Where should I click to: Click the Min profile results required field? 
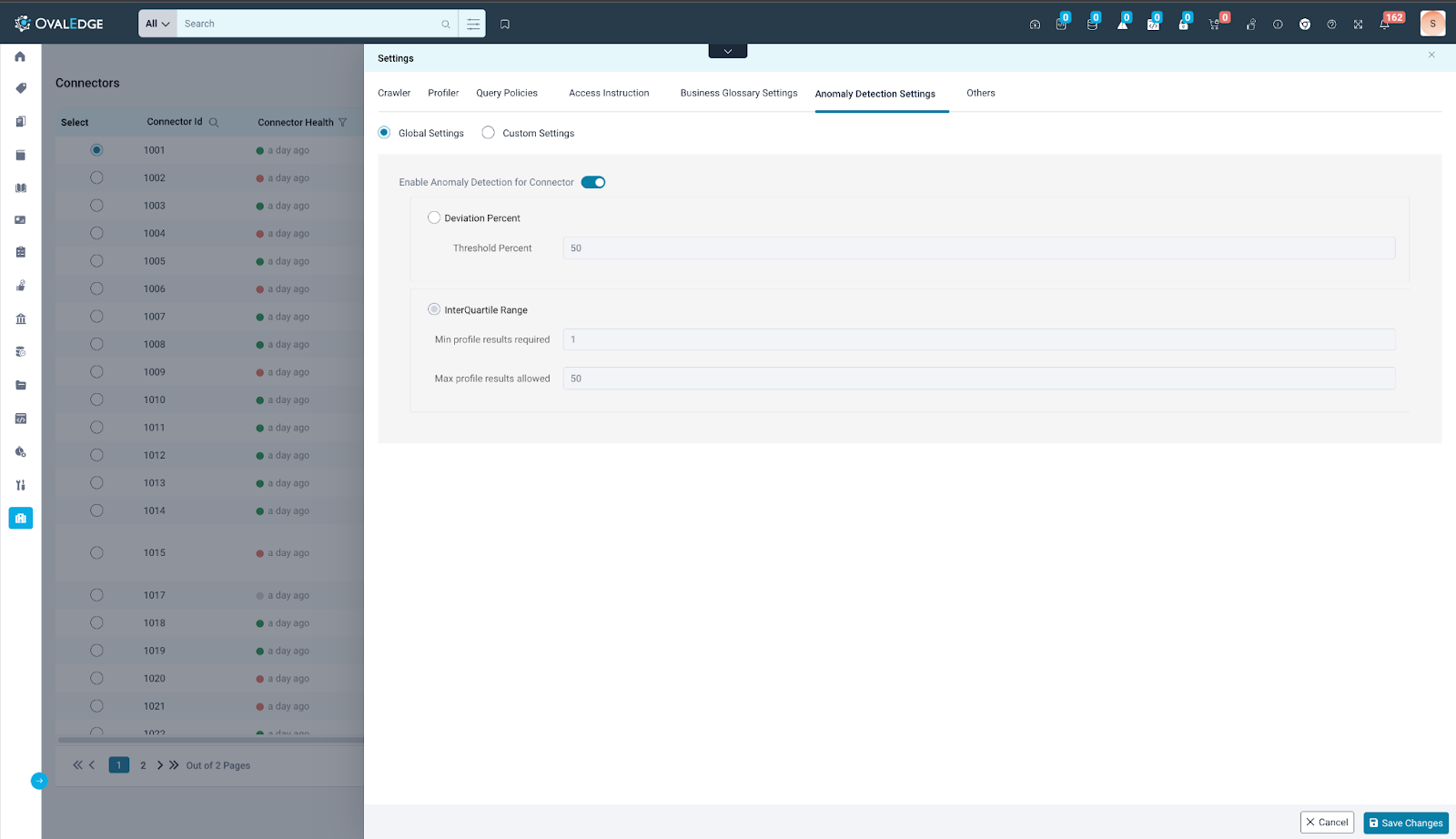click(x=979, y=339)
